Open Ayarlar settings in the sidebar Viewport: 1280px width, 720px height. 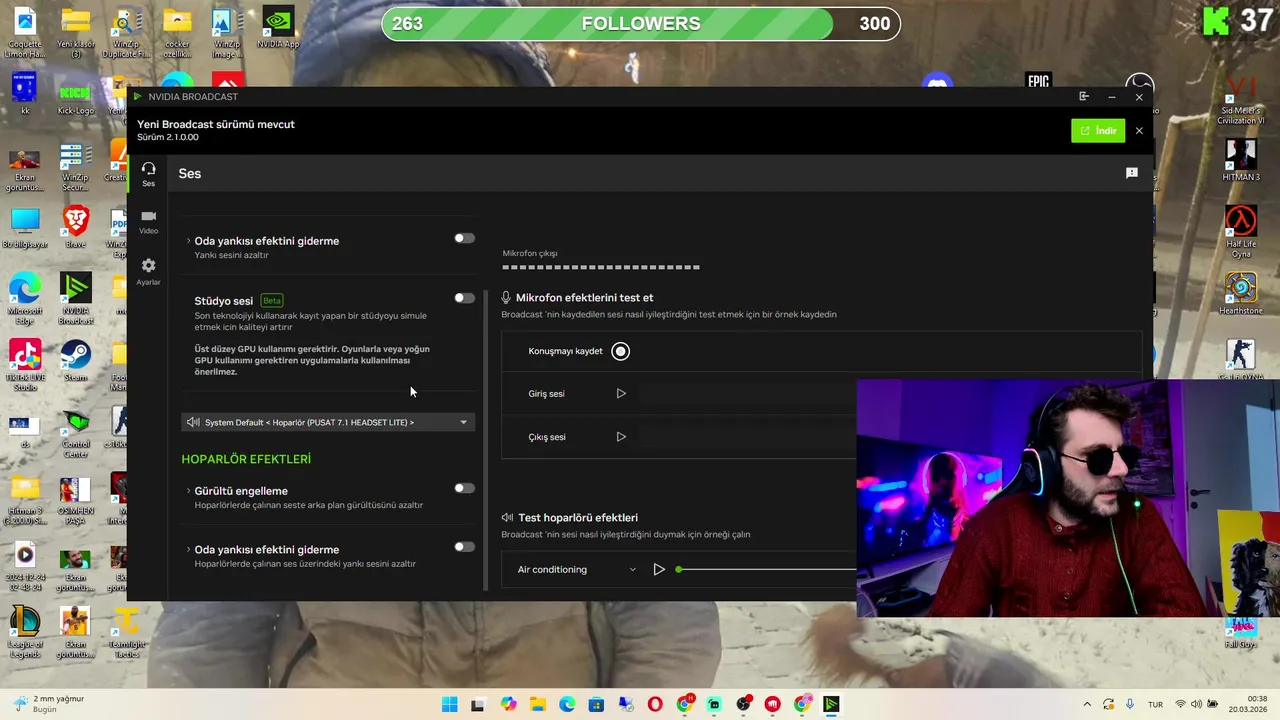click(148, 271)
